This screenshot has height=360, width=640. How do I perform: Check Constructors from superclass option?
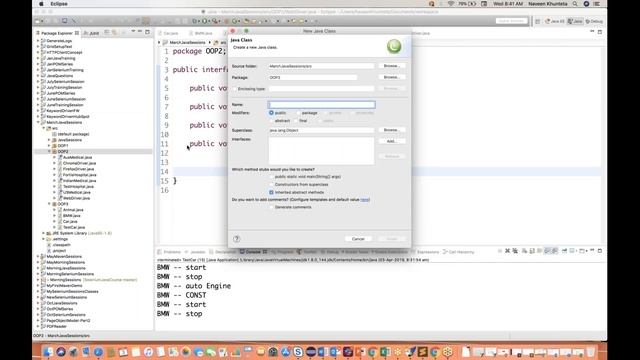(x=271, y=184)
